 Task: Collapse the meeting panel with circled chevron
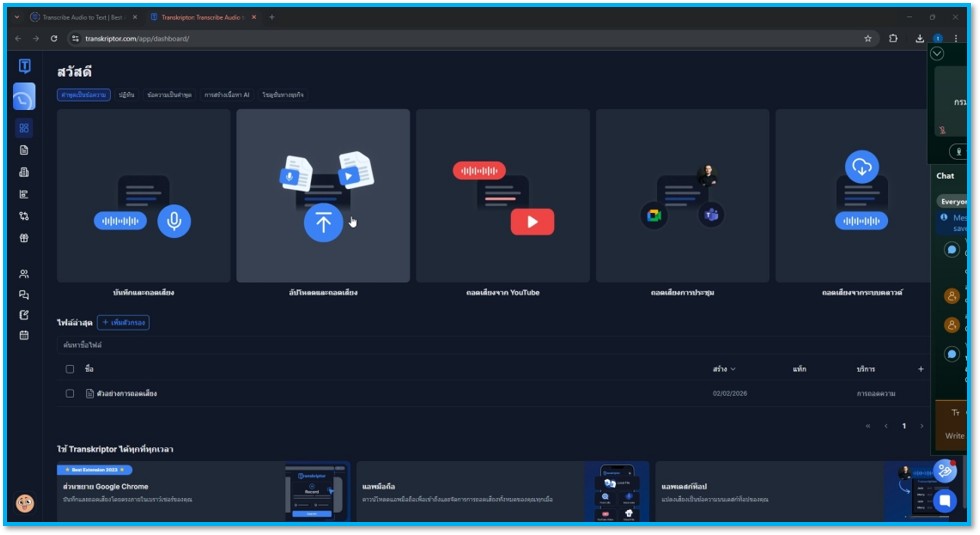coord(937,54)
